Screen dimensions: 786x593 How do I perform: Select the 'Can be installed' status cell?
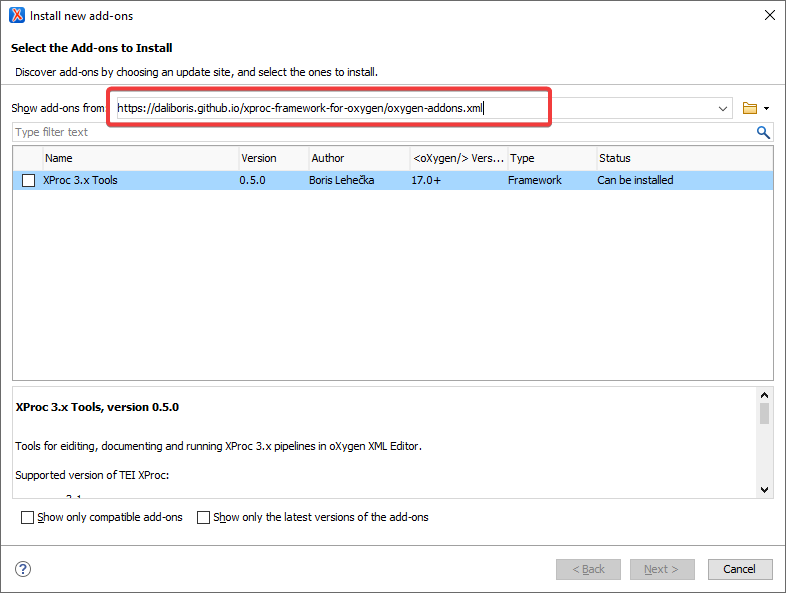[x=635, y=180]
